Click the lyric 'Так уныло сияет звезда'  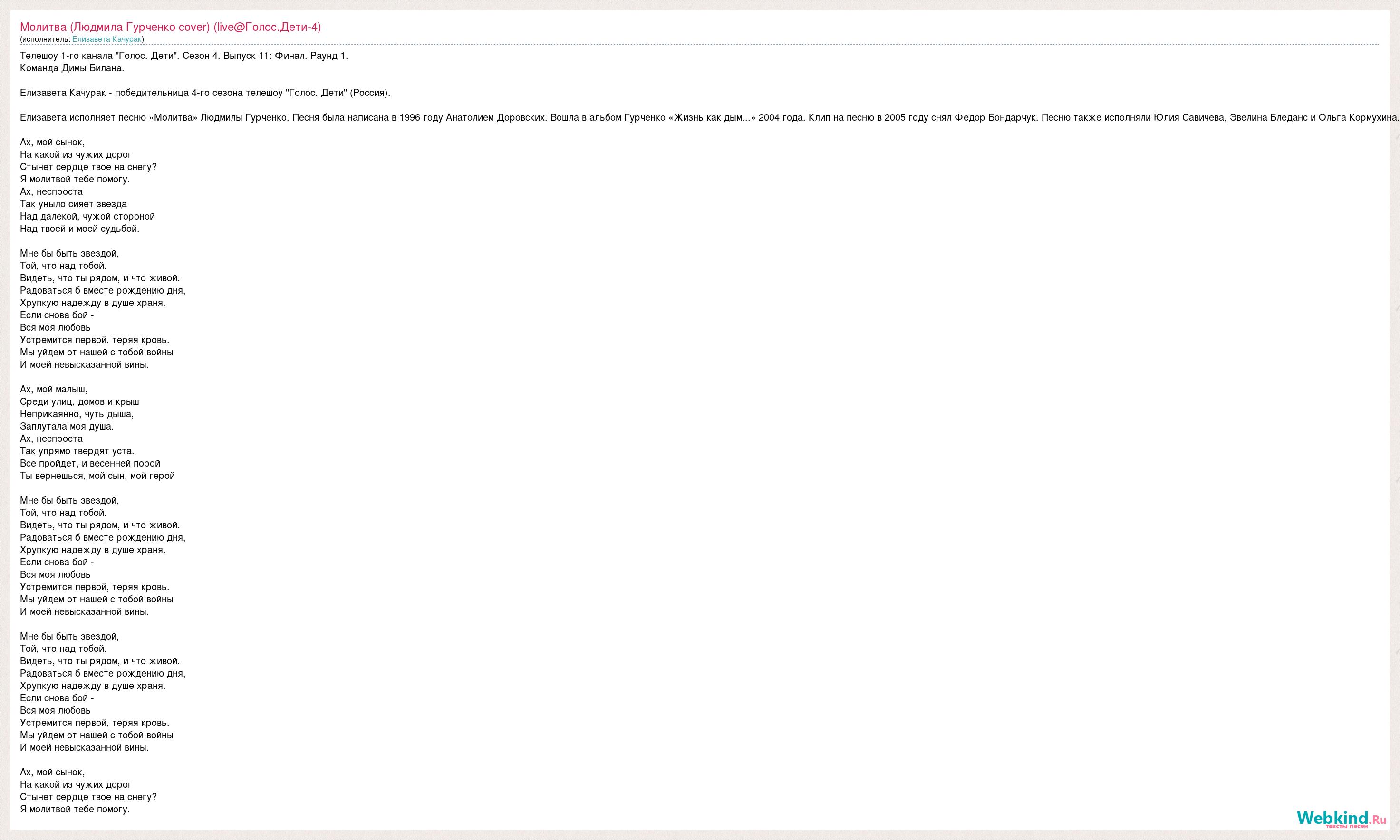tap(73, 204)
